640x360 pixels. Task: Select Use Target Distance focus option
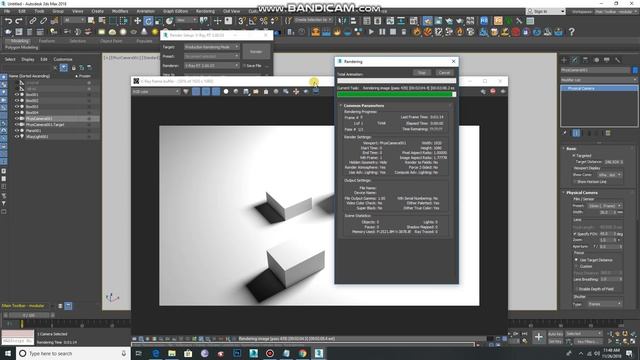[576, 260]
